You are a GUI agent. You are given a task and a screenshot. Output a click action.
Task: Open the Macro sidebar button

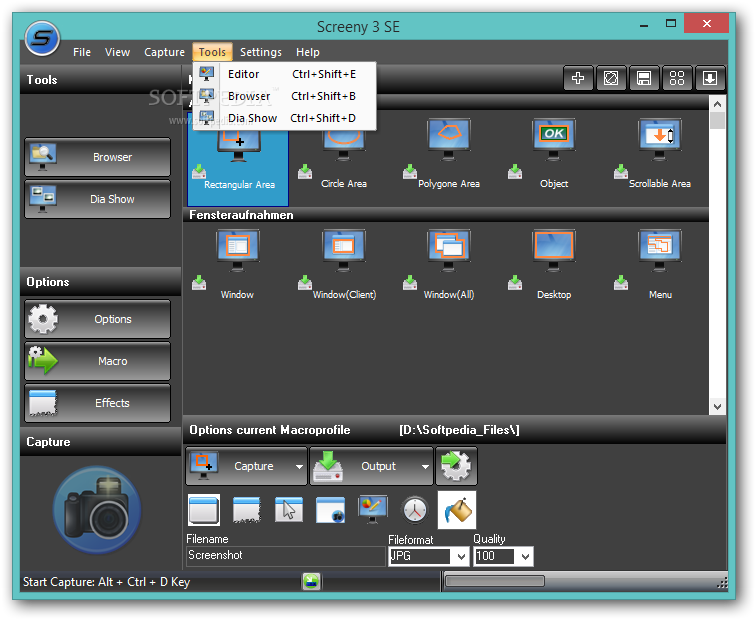(x=97, y=361)
